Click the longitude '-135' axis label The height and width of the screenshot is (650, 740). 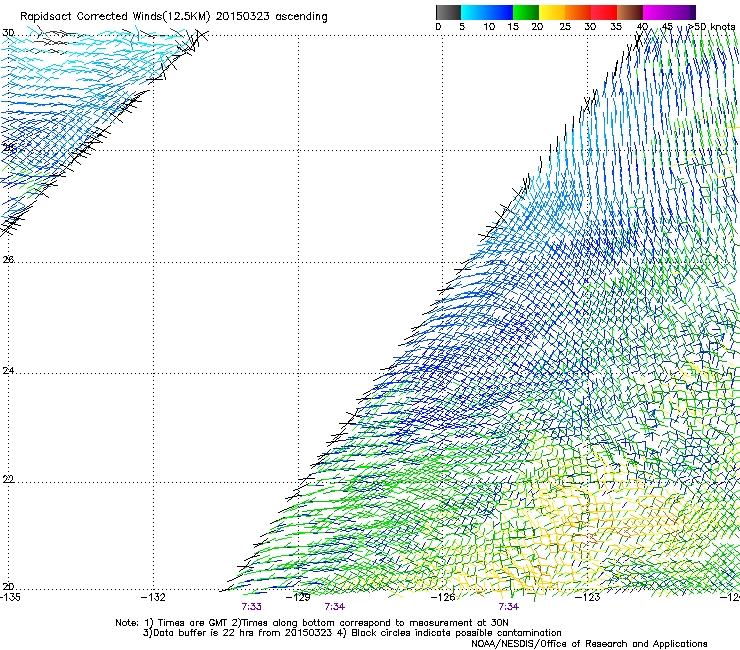click(x=10, y=597)
